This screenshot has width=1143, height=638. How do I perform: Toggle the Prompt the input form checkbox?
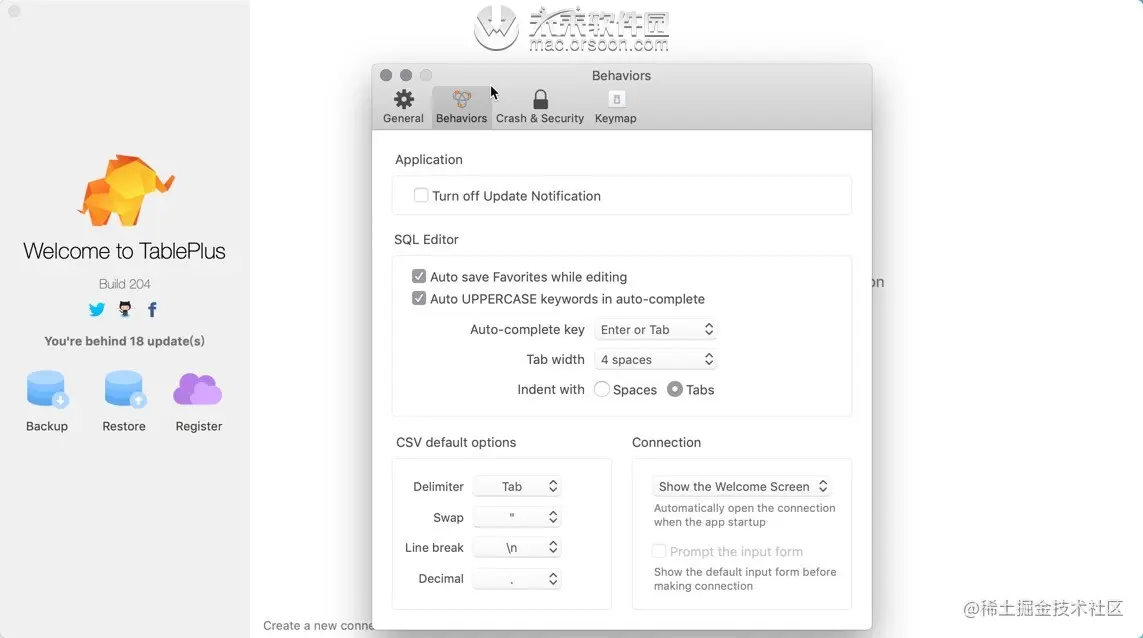[x=659, y=551]
